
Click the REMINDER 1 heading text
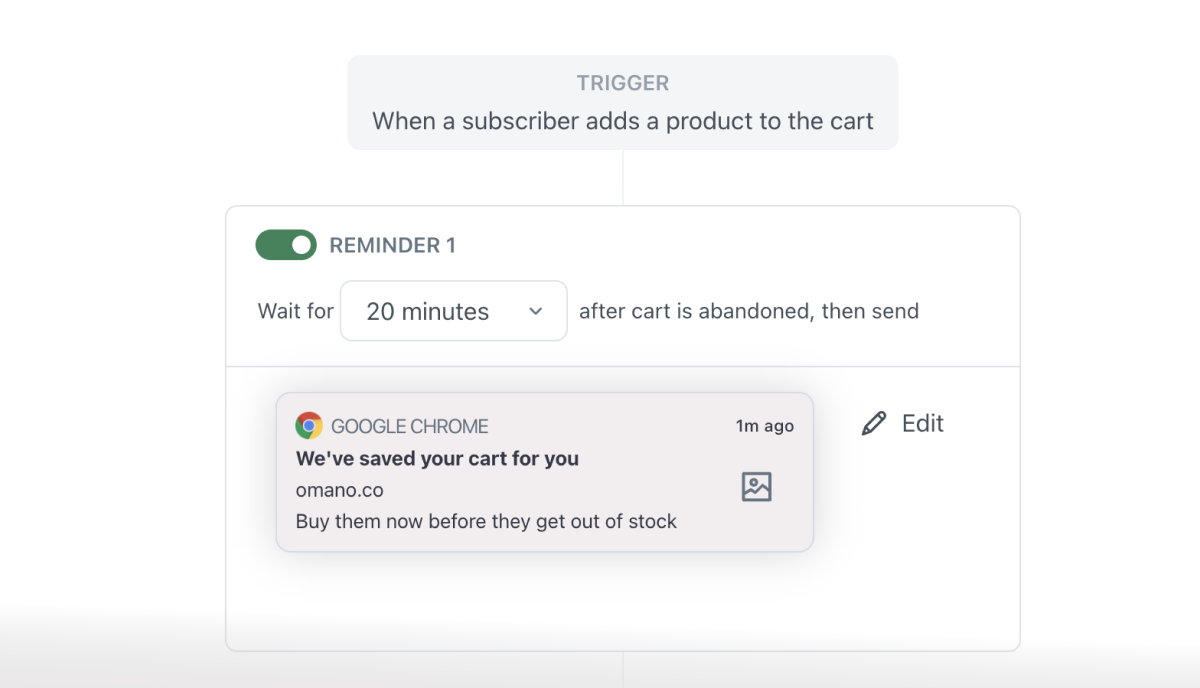click(392, 244)
